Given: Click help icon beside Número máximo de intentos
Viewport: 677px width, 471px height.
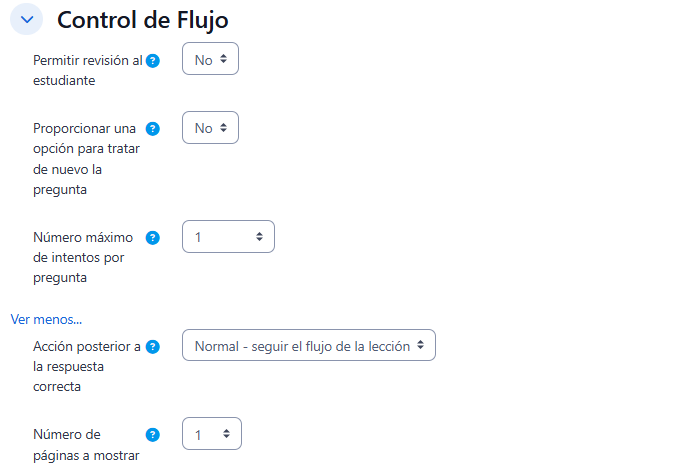Looking at the screenshot, I should (153, 238).
